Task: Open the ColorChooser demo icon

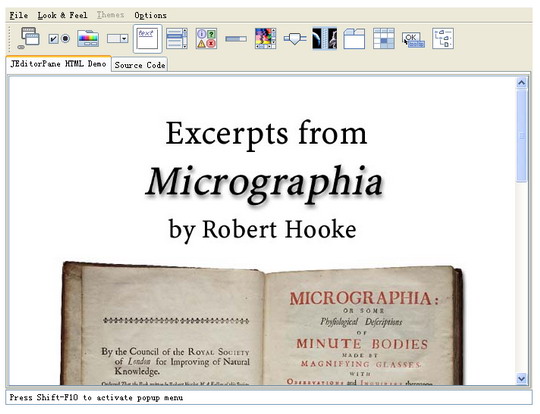Action: pos(88,38)
